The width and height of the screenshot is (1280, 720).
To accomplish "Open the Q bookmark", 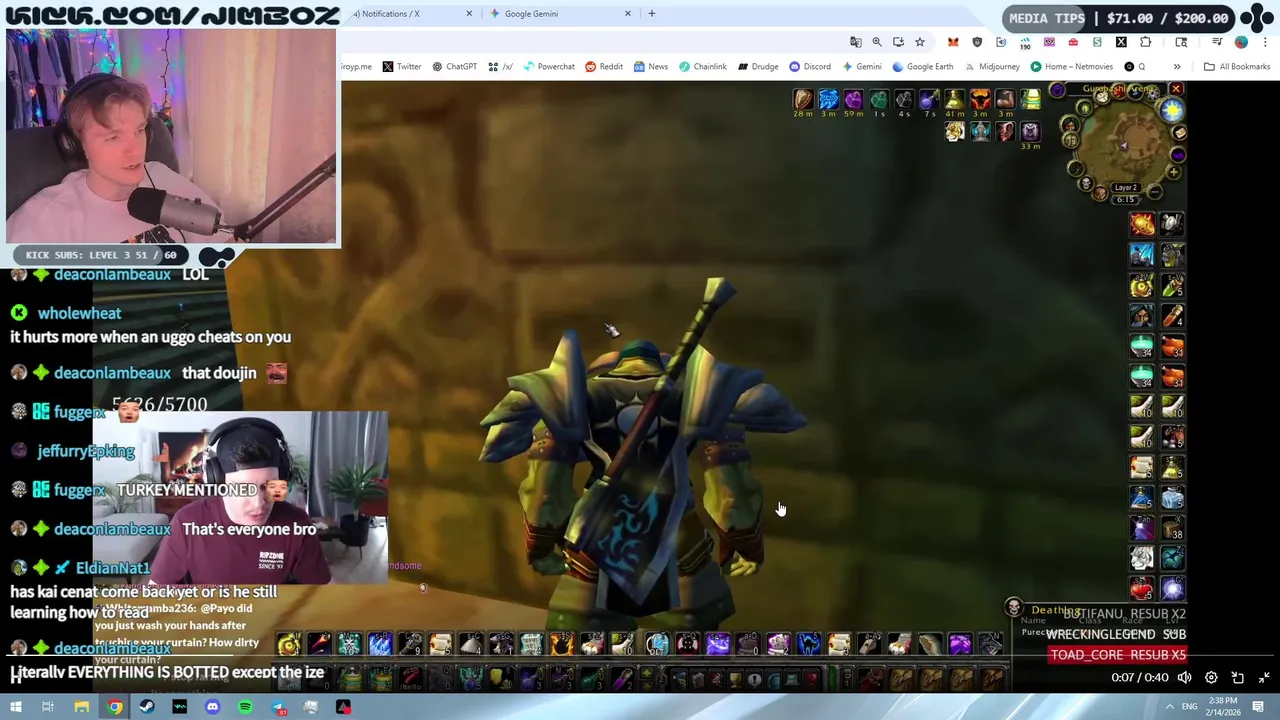I will pyautogui.click(x=1134, y=67).
